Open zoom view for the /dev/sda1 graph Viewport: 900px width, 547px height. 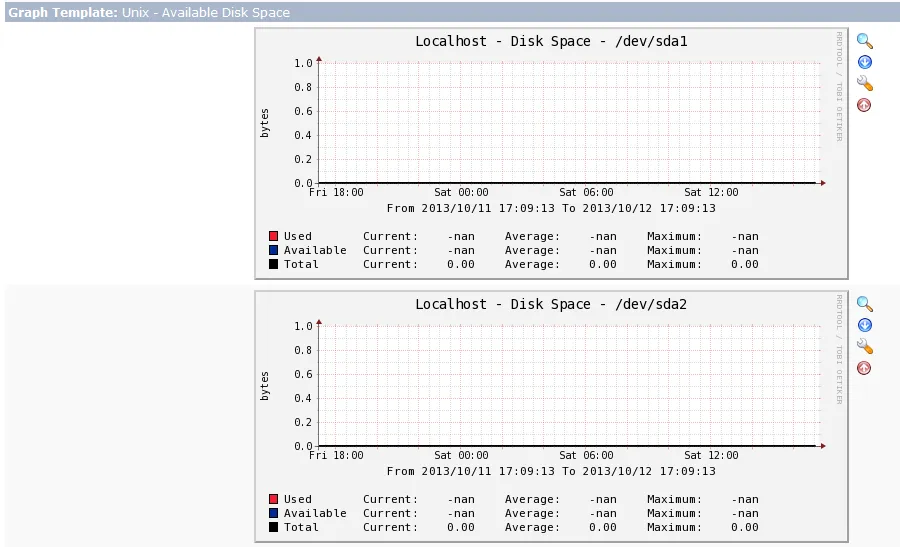(864, 41)
